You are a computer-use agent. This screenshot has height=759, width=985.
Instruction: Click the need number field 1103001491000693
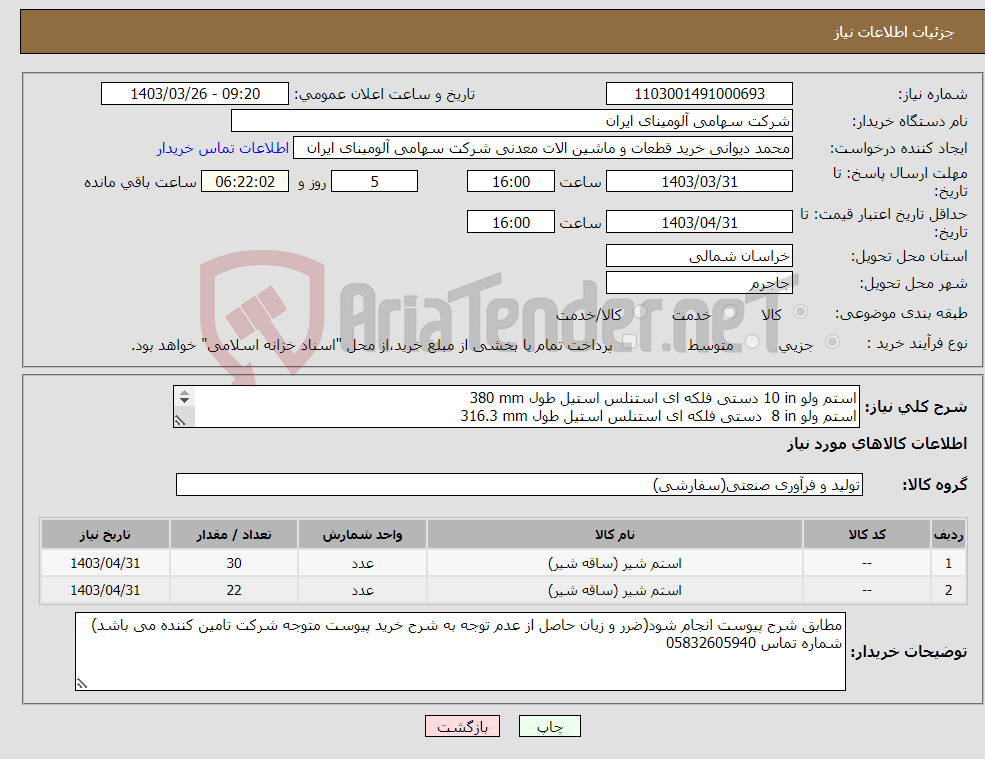[x=699, y=94]
